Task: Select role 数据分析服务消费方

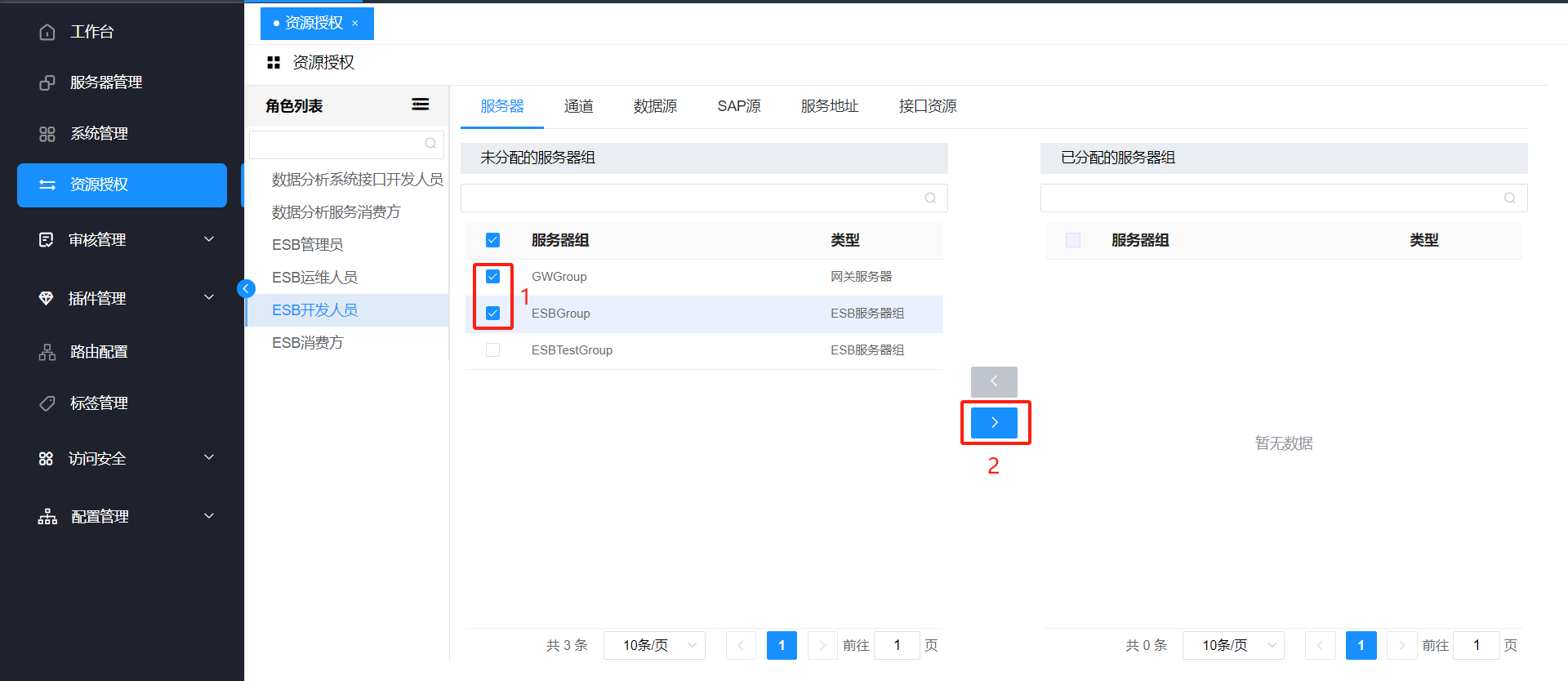Action: [x=336, y=212]
